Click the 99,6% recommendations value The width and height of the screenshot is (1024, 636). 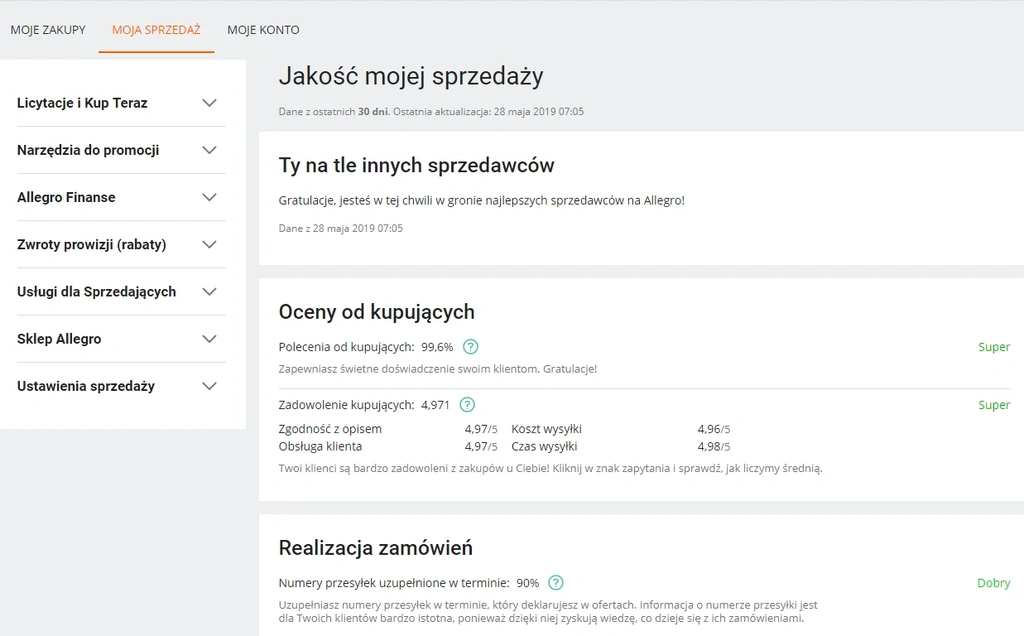coord(437,347)
